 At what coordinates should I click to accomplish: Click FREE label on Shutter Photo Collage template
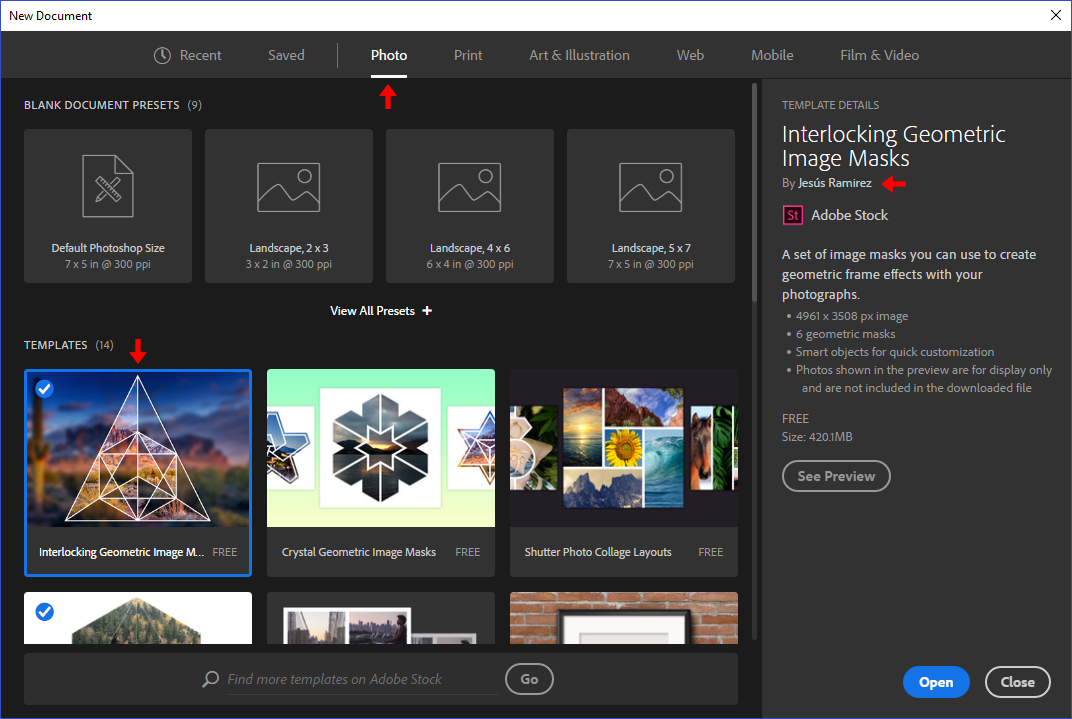[710, 552]
